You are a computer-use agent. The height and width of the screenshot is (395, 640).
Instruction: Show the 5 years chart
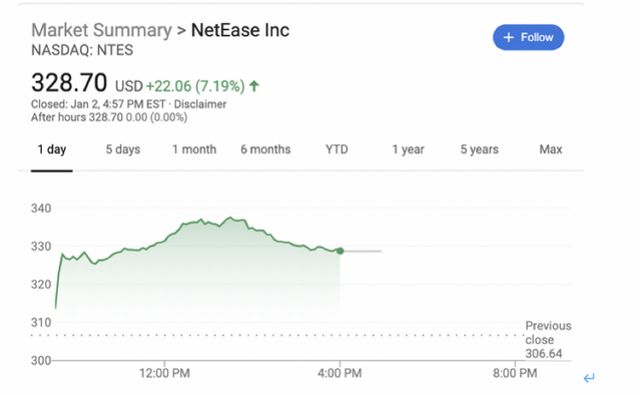480,149
